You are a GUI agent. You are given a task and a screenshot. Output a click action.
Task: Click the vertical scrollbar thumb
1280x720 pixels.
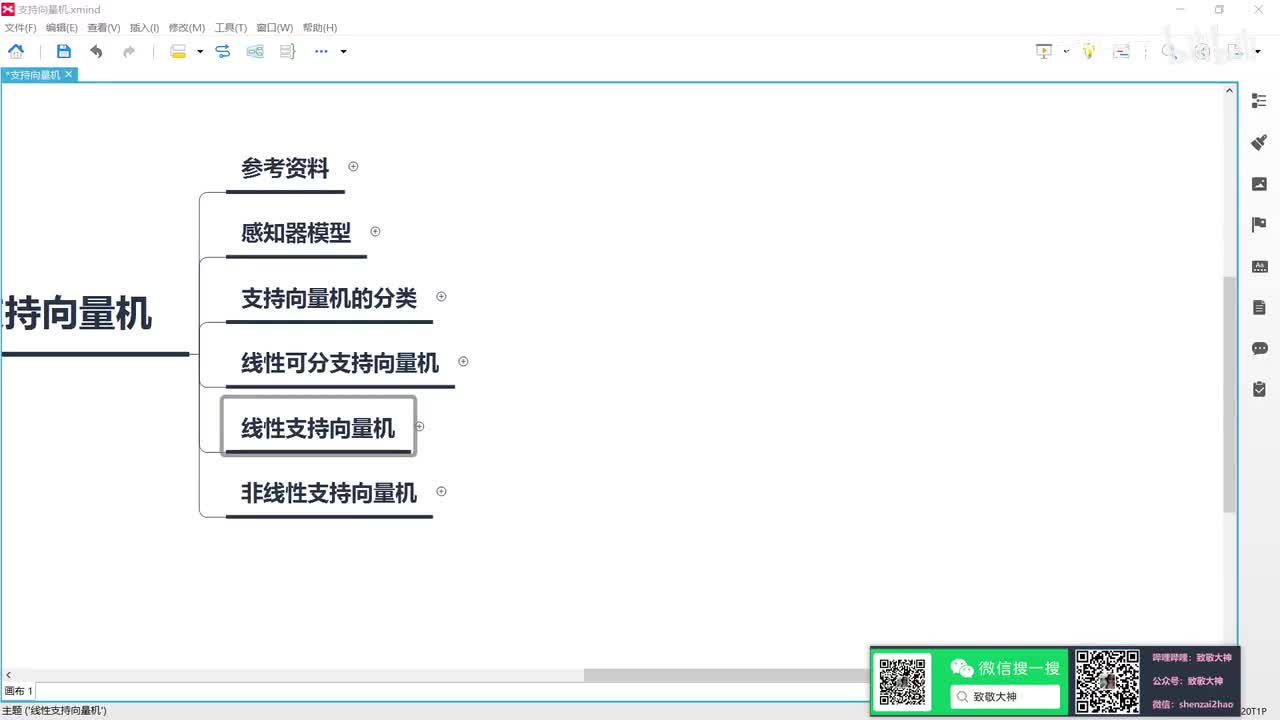pos(1230,395)
